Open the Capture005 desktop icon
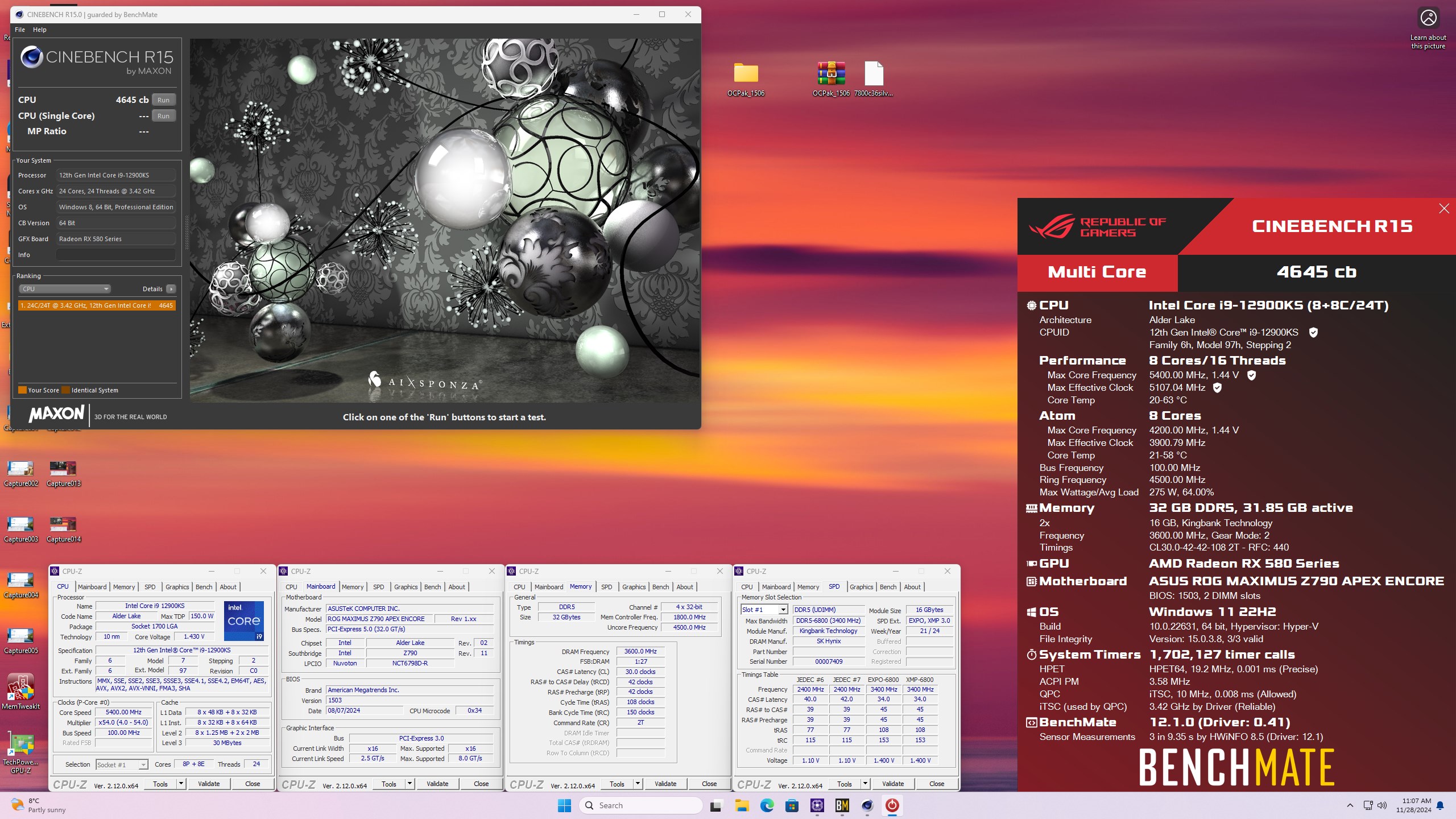1456x819 pixels. [x=21, y=640]
